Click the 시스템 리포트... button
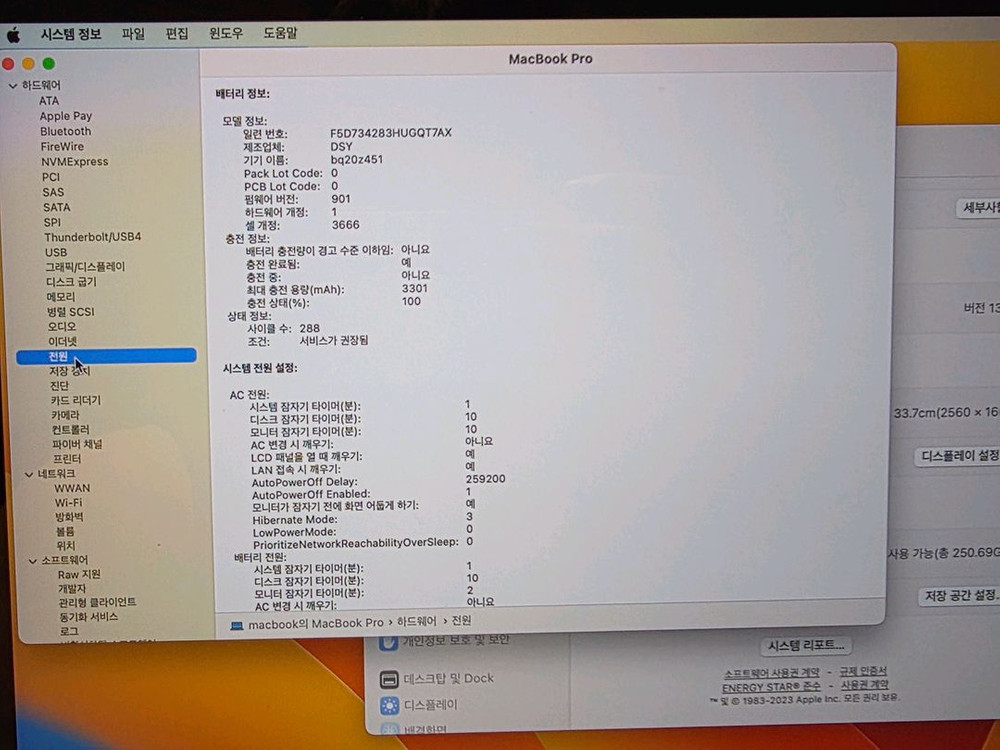Screen dimensions: 1000x750 (x=807, y=646)
